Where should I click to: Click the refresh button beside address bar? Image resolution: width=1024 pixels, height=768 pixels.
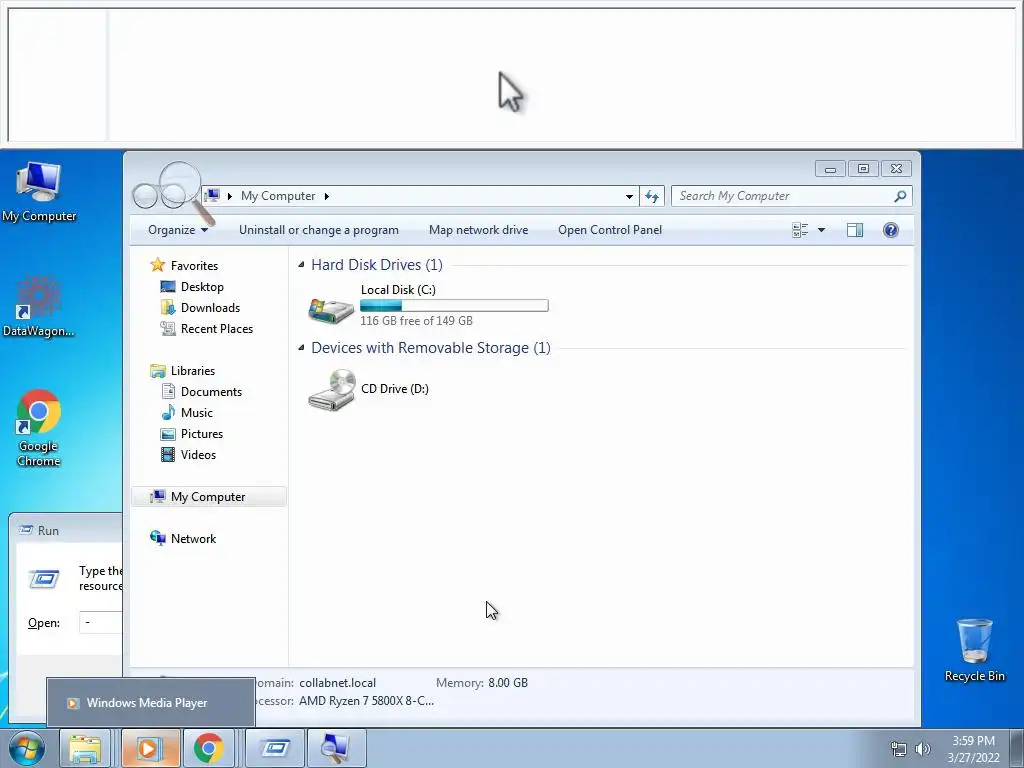pyautogui.click(x=652, y=196)
